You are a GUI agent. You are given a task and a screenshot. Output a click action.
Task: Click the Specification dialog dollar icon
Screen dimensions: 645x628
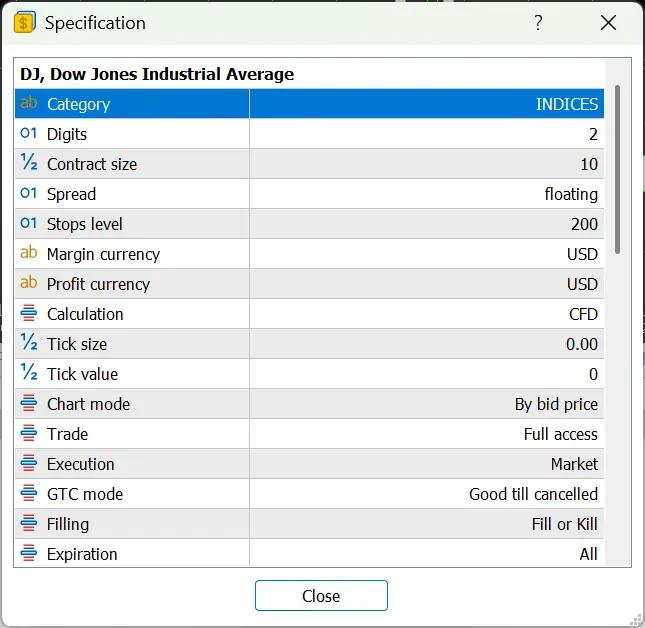[24, 22]
